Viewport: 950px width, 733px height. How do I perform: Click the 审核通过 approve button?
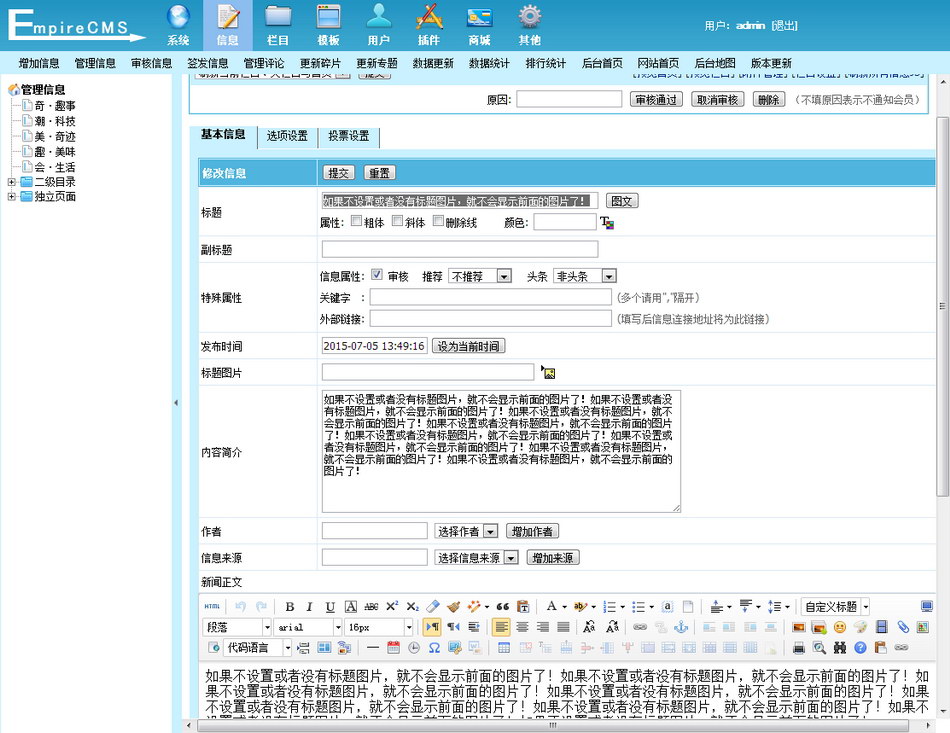(x=656, y=99)
